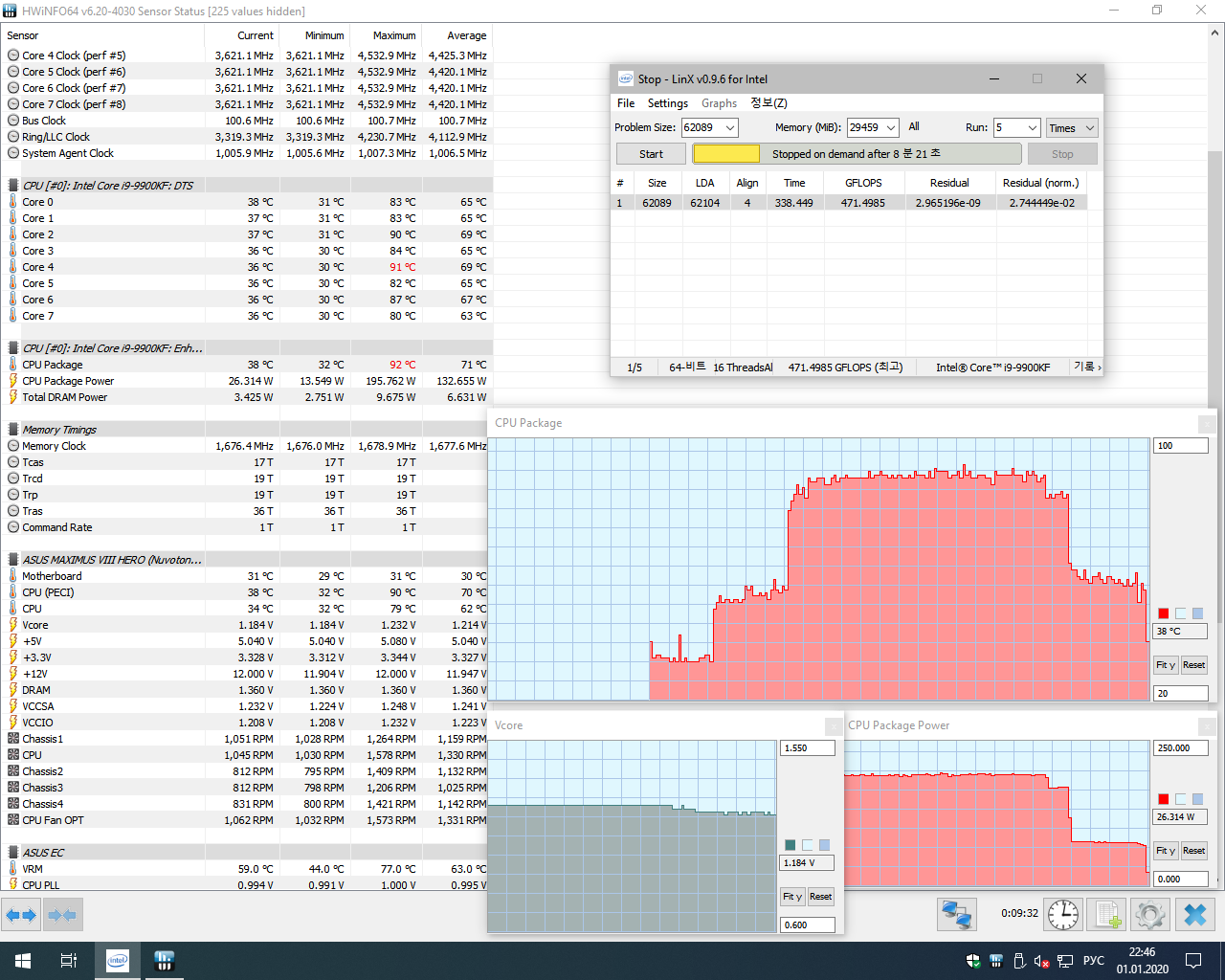Viewport: 1225px width, 980px height.
Task: Open the network tray icon
Action: click(x=1065, y=961)
